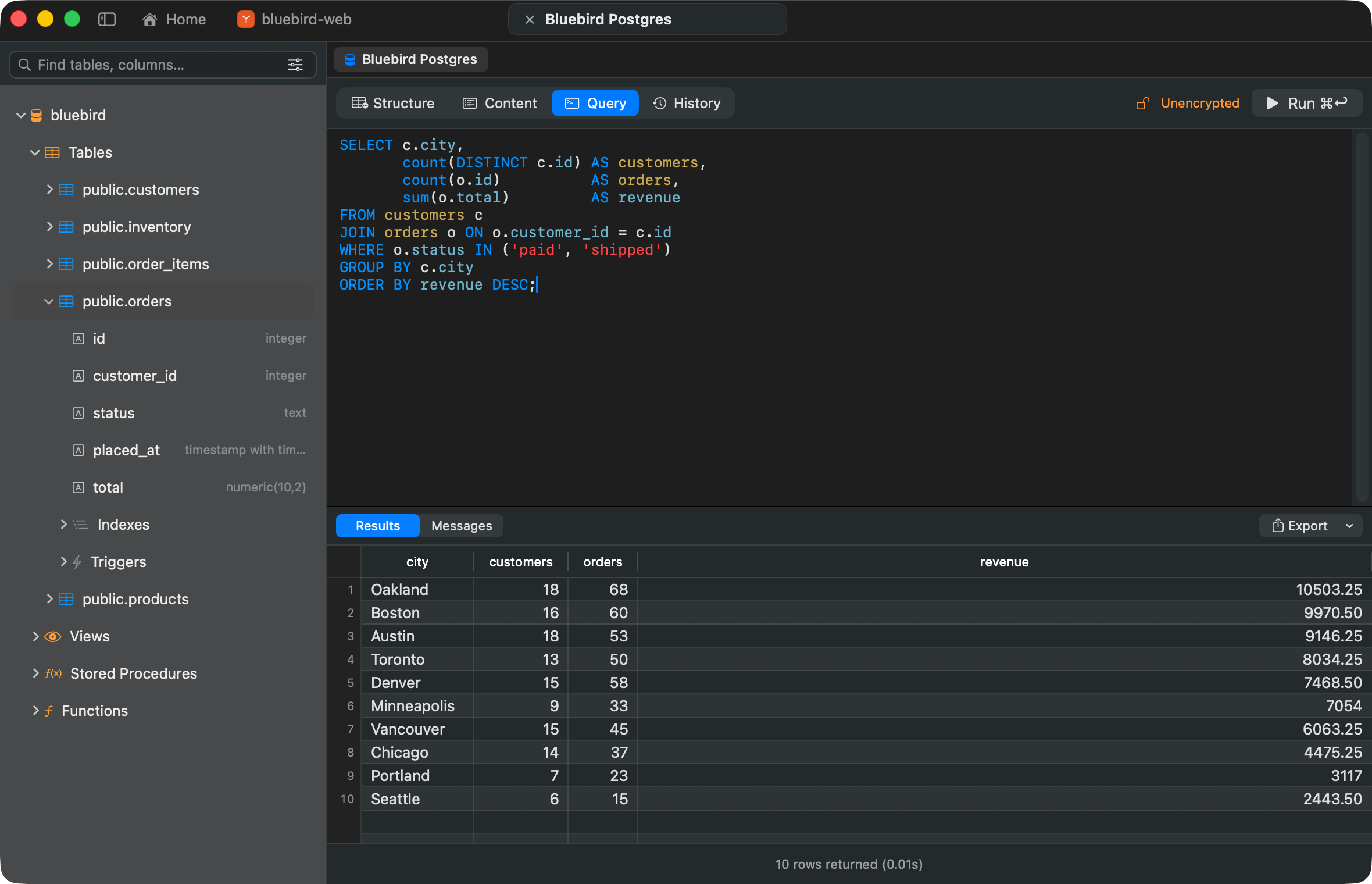
Task: Select the Results tab
Action: click(378, 526)
